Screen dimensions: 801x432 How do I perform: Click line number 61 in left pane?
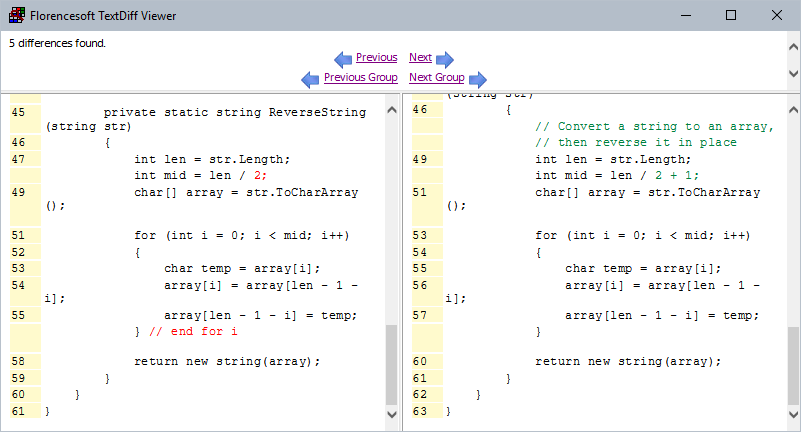pyautogui.click(x=18, y=411)
